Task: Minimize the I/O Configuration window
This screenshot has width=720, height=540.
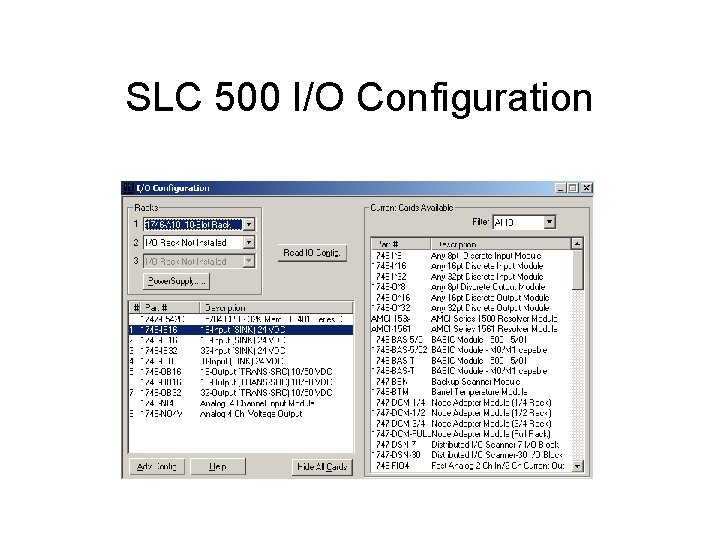Action: [x=561, y=188]
